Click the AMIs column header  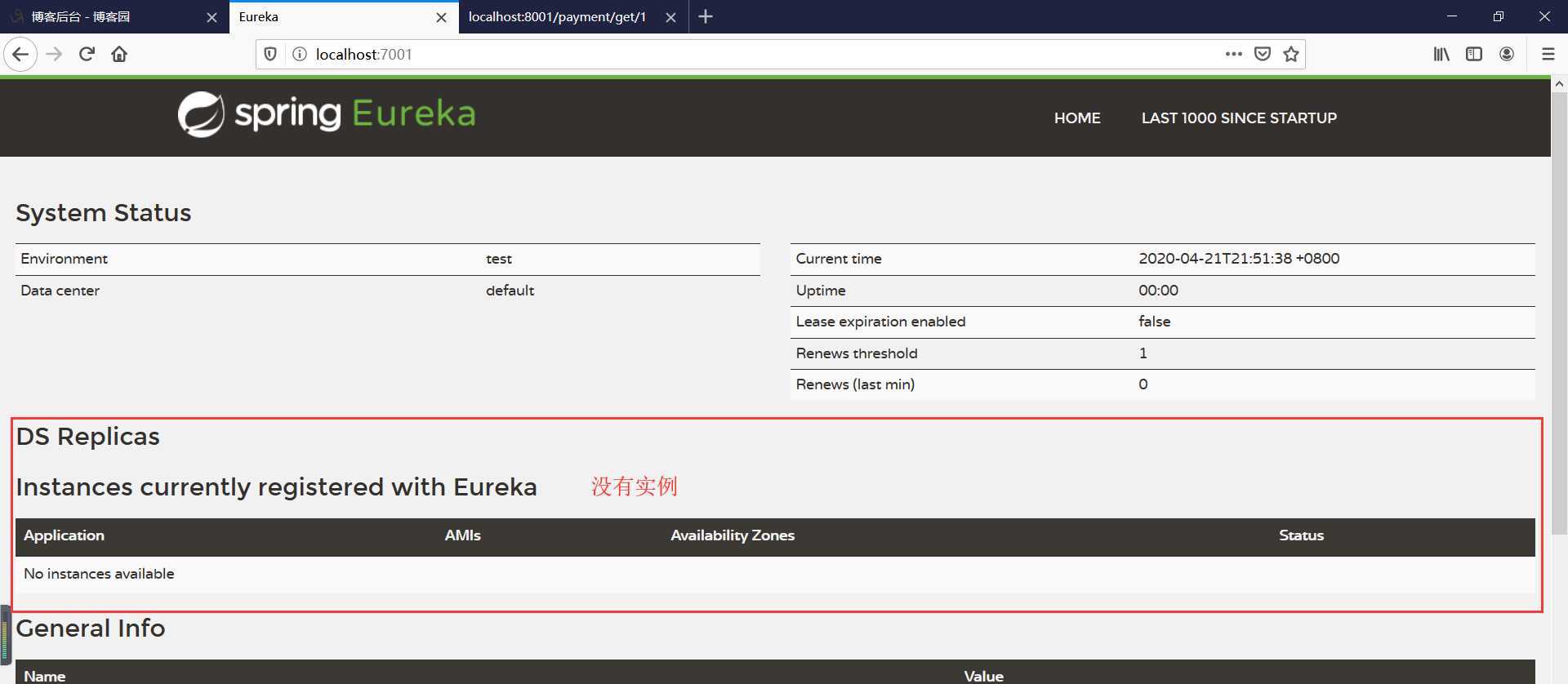pos(462,535)
